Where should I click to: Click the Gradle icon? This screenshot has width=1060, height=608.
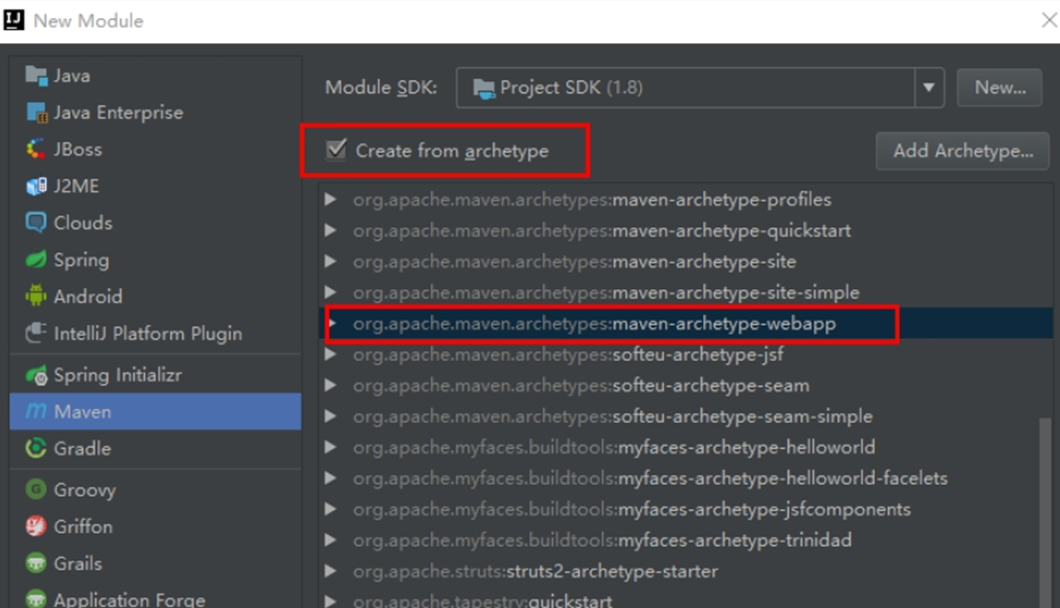[x=36, y=448]
